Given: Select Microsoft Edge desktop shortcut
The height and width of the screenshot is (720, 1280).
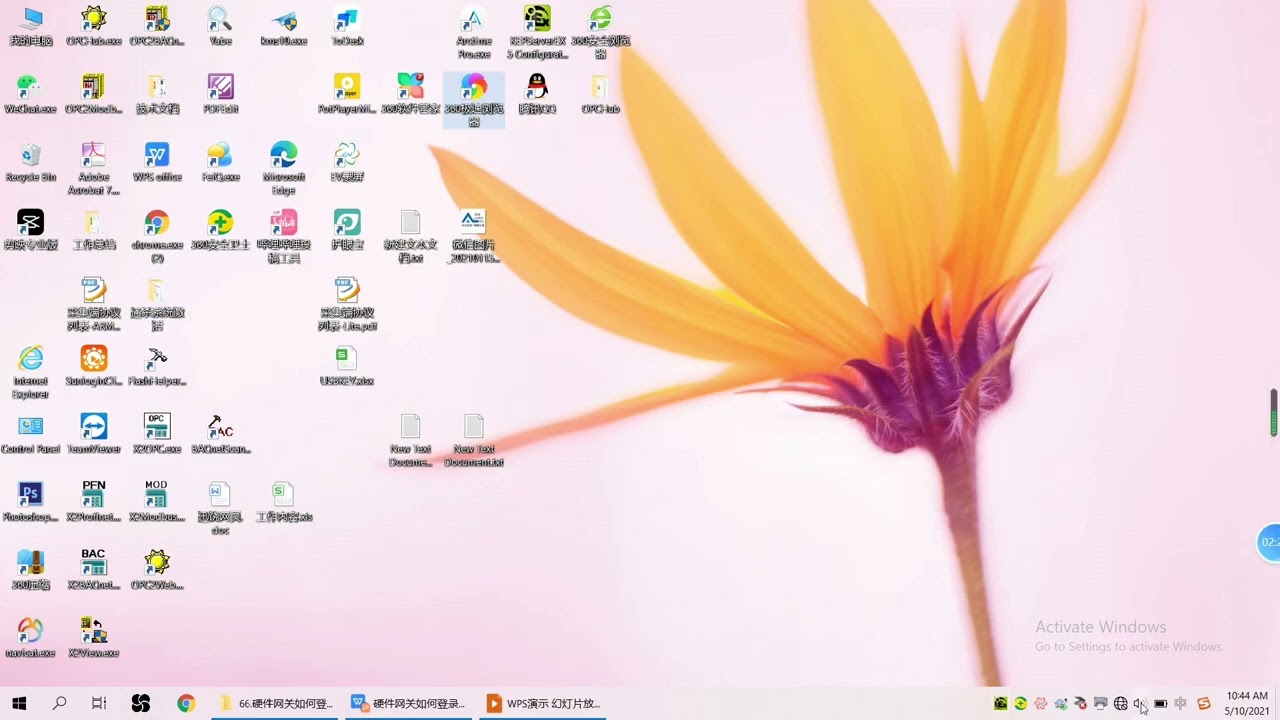Looking at the screenshot, I should click(284, 168).
